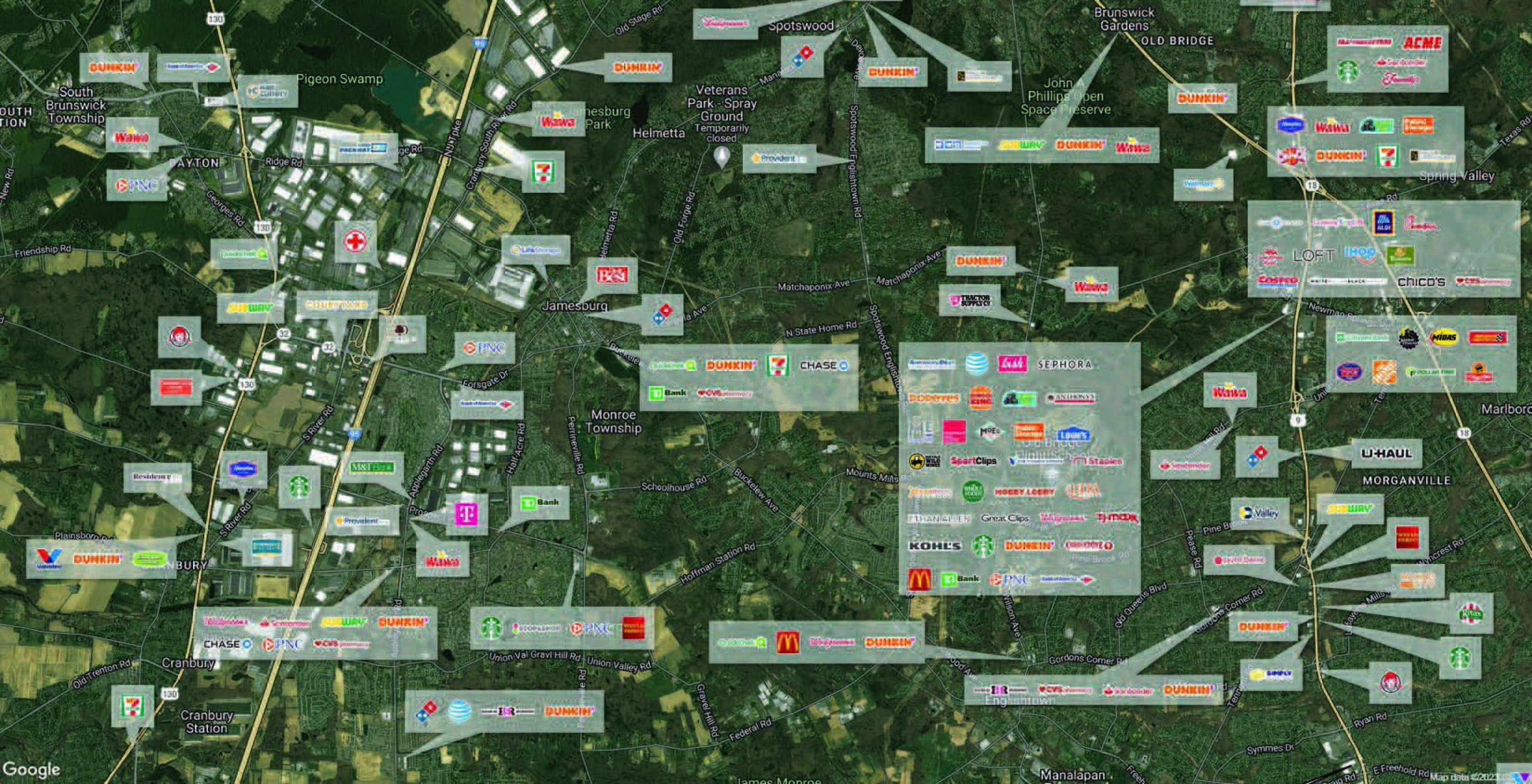Click the U-HAUL logo near Morganville
Screen dimensions: 1532x784
coord(1386,454)
